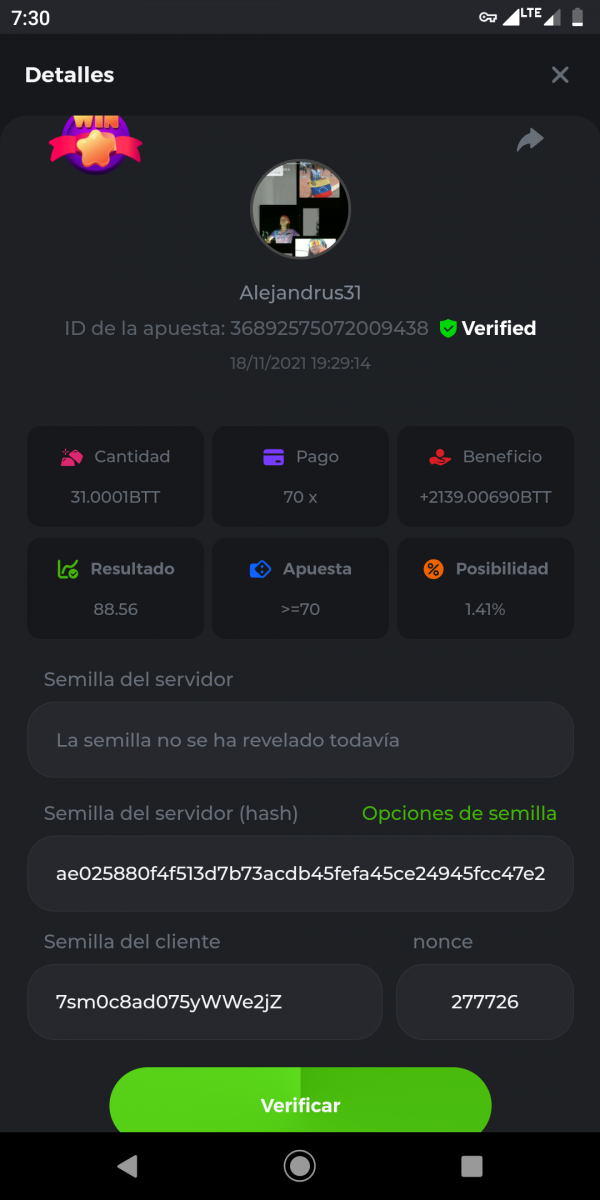Tap the nonce value field

(x=485, y=1001)
